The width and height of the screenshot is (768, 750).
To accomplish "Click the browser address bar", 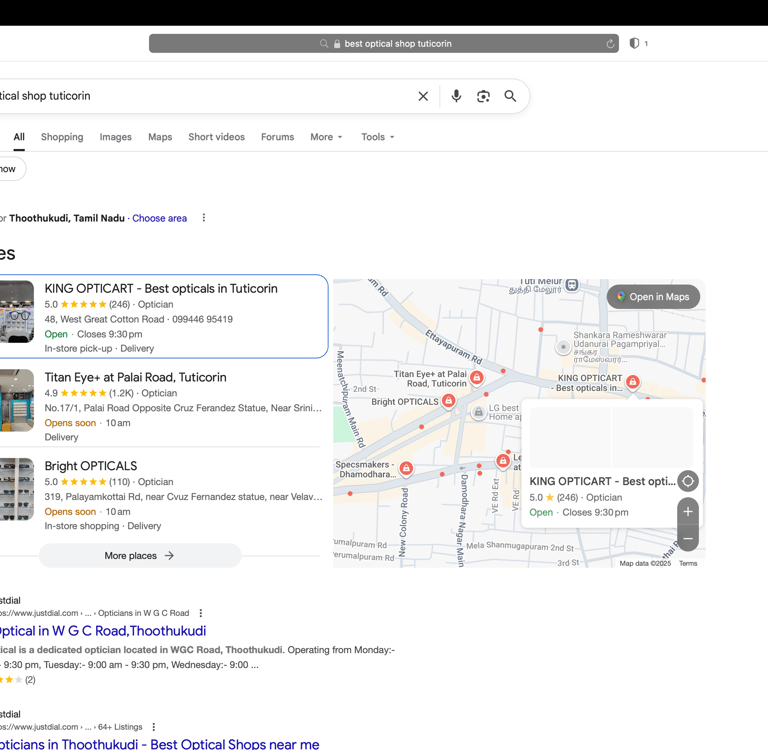I will [384, 44].
